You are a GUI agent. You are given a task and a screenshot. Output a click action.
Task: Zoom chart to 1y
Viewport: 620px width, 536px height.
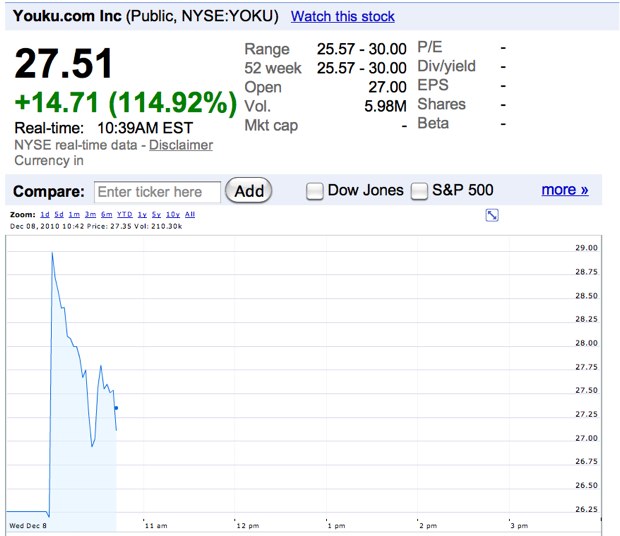click(x=142, y=215)
